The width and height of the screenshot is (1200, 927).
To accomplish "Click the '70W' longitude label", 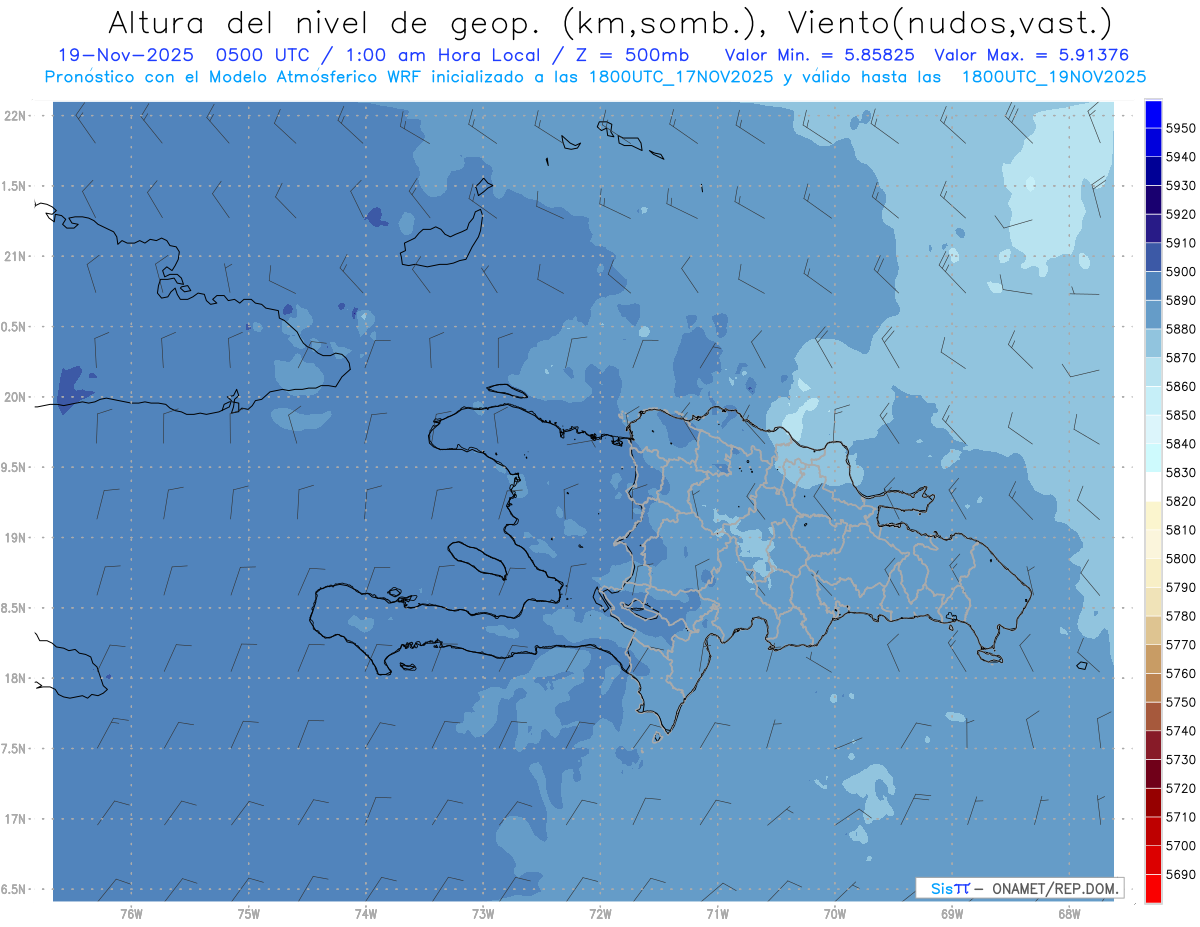I will 835,913.
